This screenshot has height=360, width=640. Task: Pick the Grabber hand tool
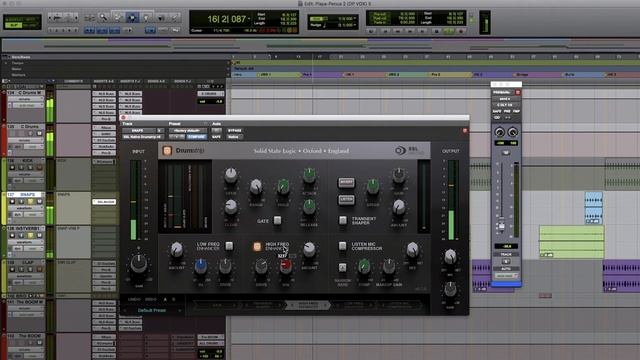146,18
